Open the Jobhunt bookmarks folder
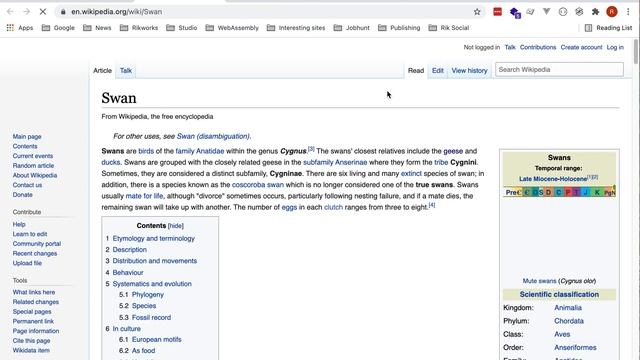This screenshot has width=640, height=360. (352, 28)
